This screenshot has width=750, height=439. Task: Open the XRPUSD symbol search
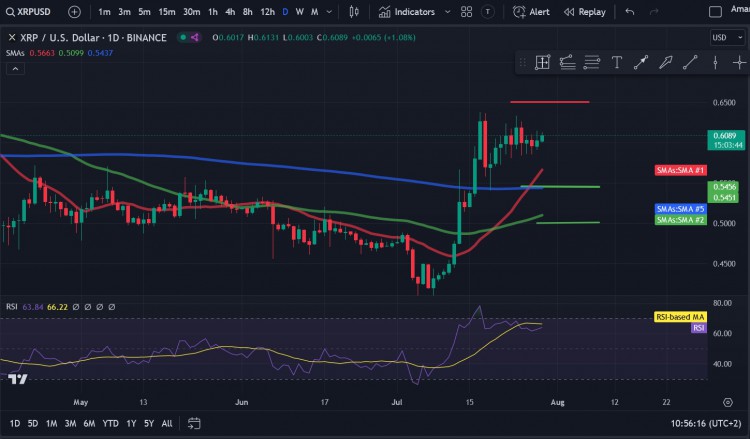28,11
